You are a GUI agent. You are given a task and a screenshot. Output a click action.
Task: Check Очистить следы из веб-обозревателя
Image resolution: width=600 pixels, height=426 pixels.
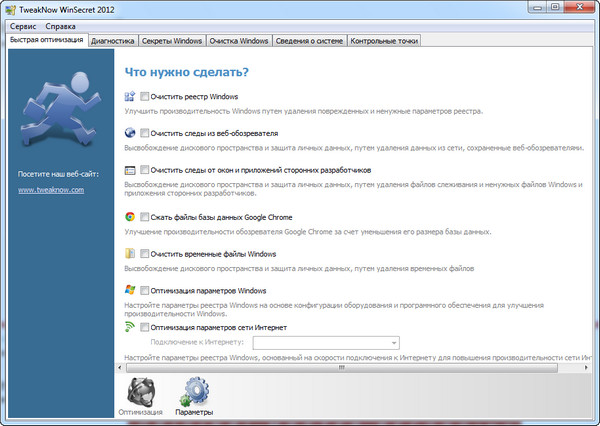click(x=144, y=133)
